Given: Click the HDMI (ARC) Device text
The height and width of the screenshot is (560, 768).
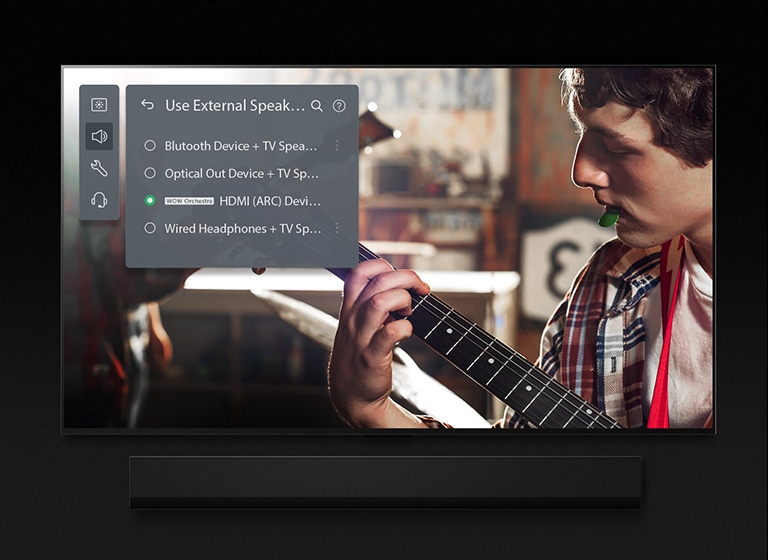Looking at the screenshot, I should click(270, 201).
